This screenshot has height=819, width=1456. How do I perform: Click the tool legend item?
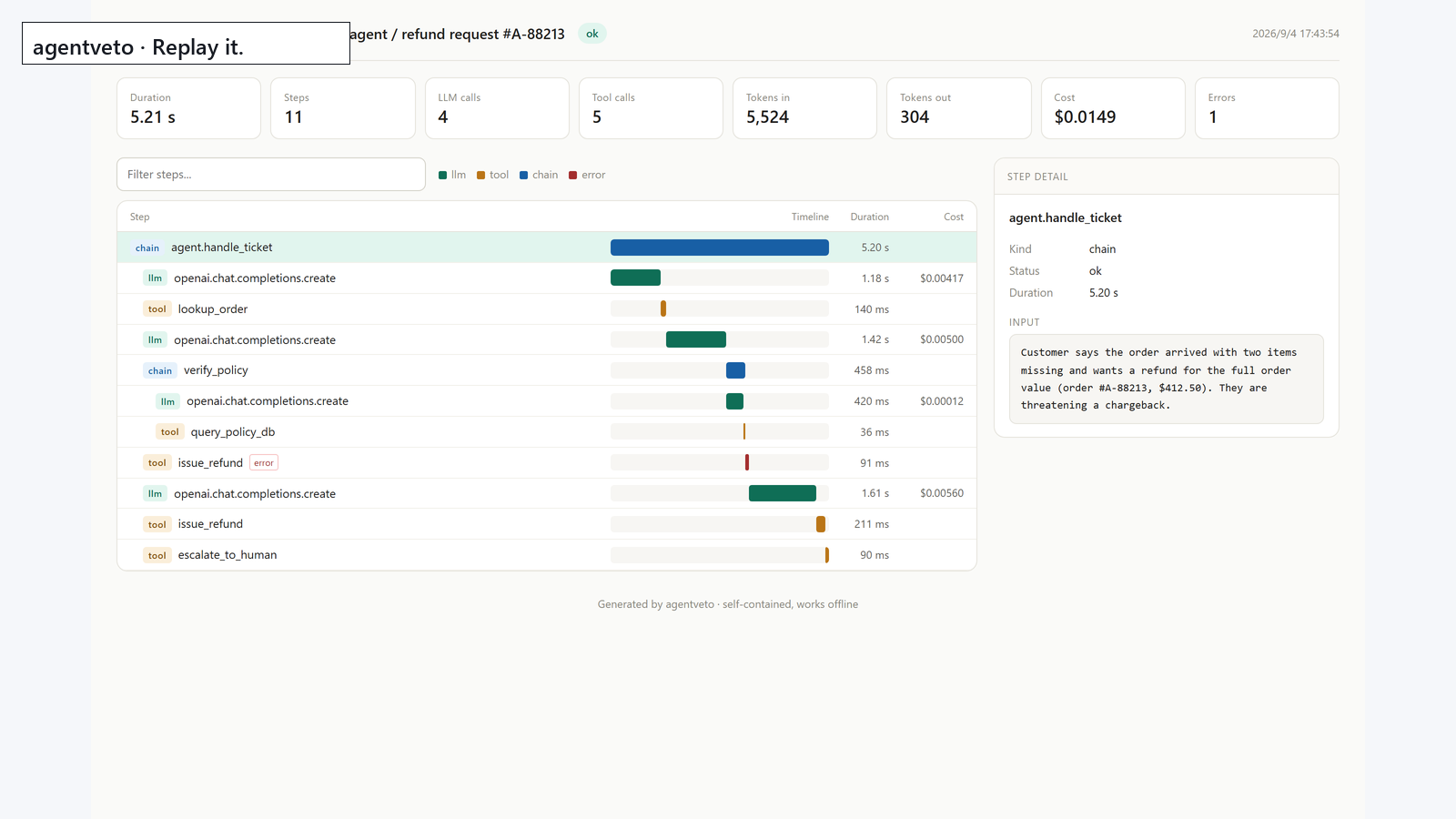click(492, 175)
